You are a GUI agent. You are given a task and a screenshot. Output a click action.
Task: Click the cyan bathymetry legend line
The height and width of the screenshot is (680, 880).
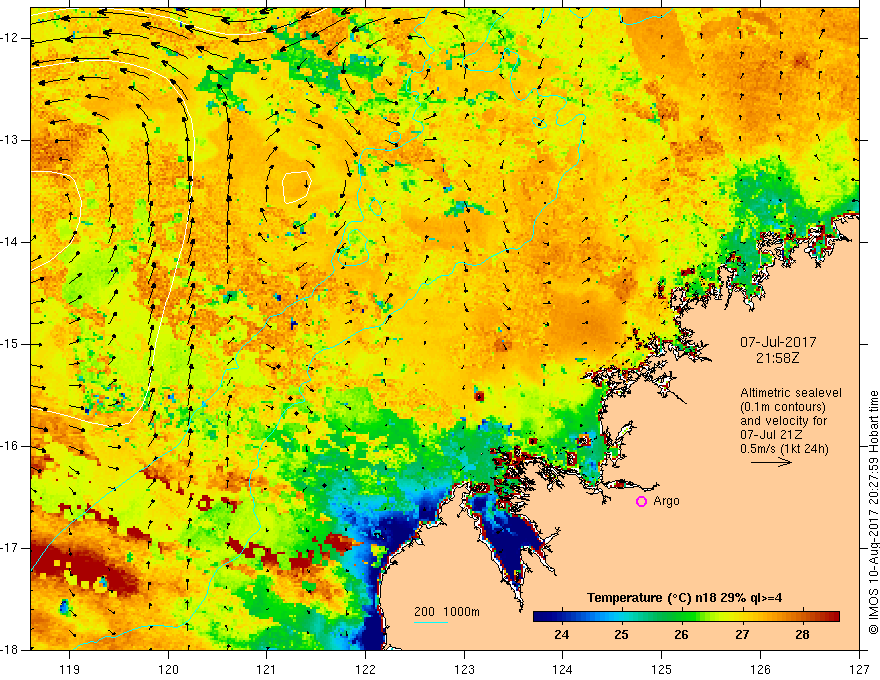point(431,622)
